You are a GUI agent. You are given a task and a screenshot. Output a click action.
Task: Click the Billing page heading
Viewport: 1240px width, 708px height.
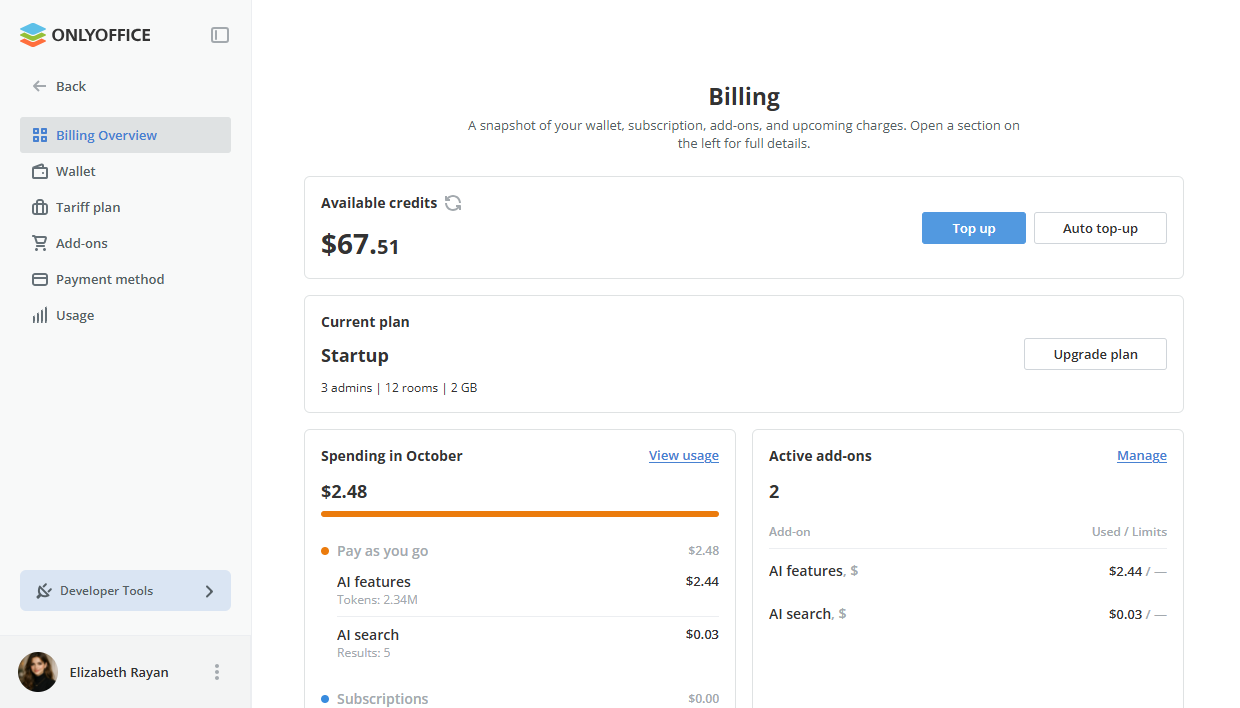tap(744, 97)
